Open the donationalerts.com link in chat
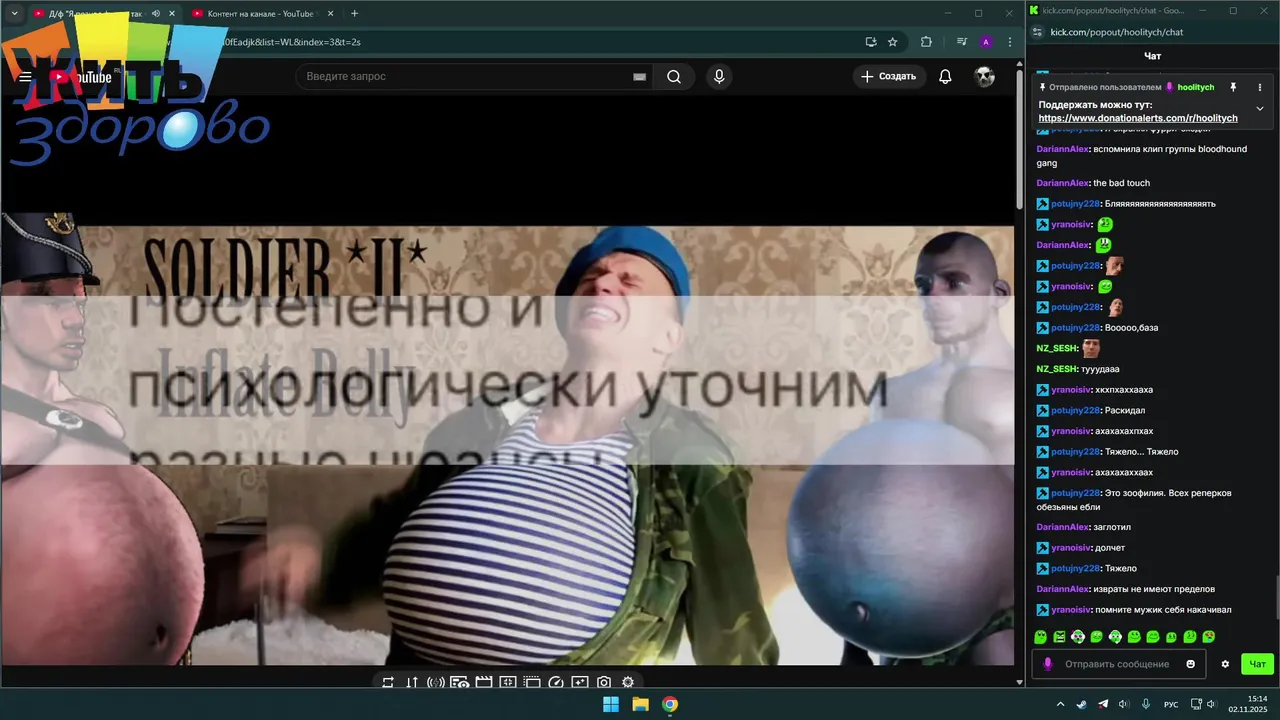Viewport: 1280px width, 720px height. coord(1138,118)
